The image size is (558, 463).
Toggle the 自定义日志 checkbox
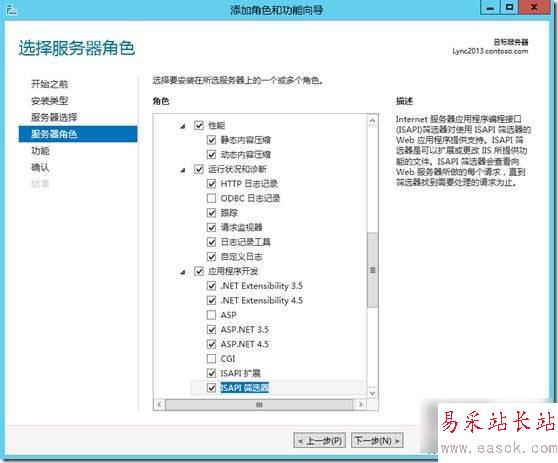211,257
